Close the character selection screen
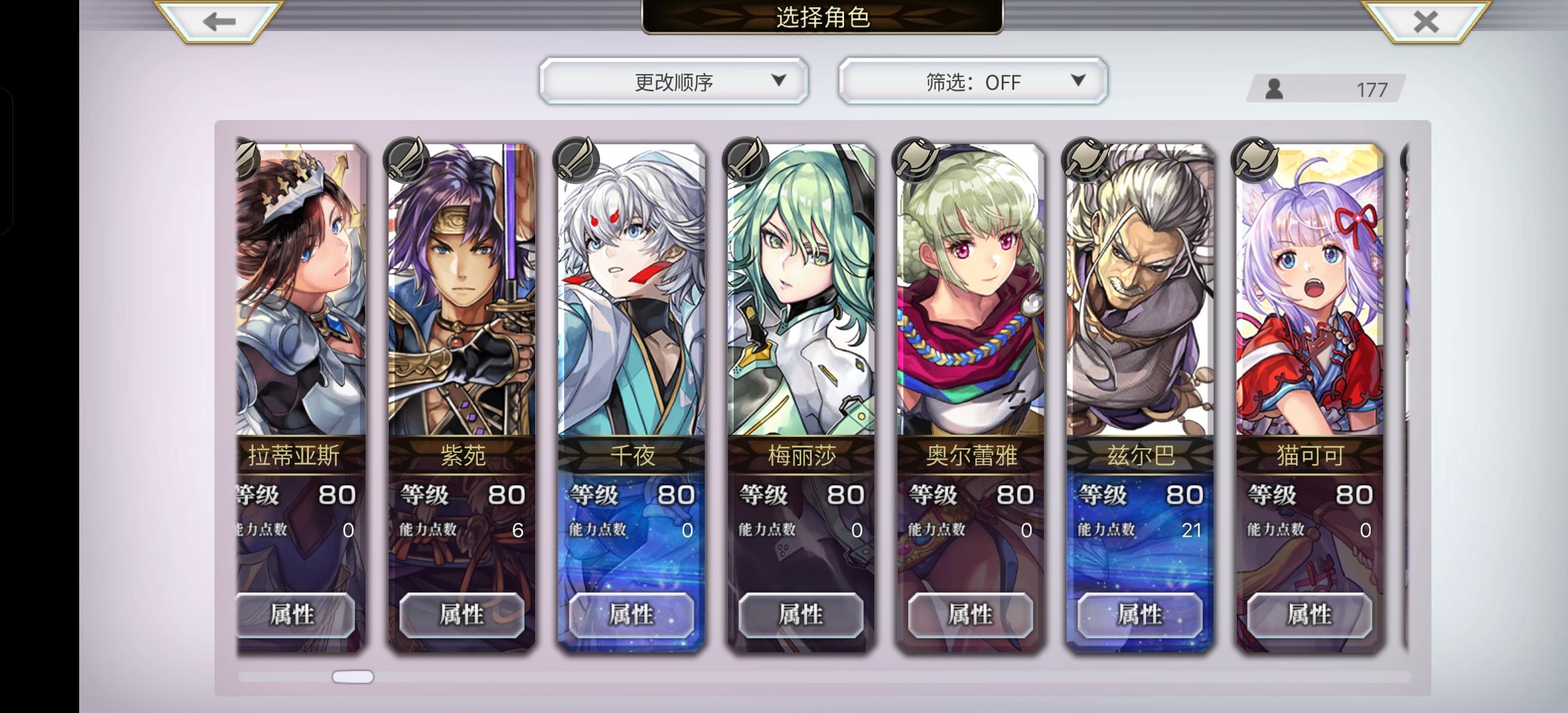Image resolution: width=1568 pixels, height=713 pixels. point(1426,22)
